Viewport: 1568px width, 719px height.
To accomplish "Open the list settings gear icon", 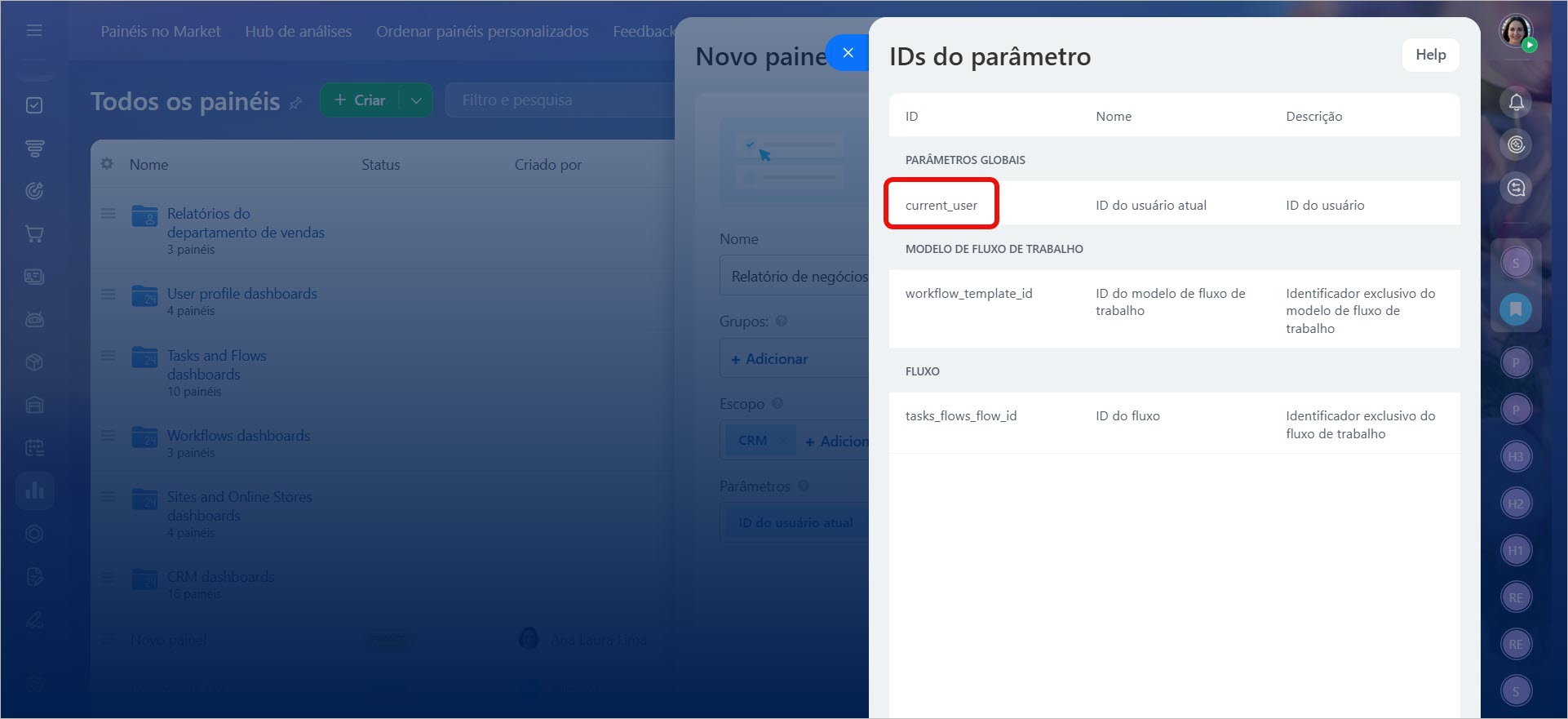I will [x=107, y=164].
